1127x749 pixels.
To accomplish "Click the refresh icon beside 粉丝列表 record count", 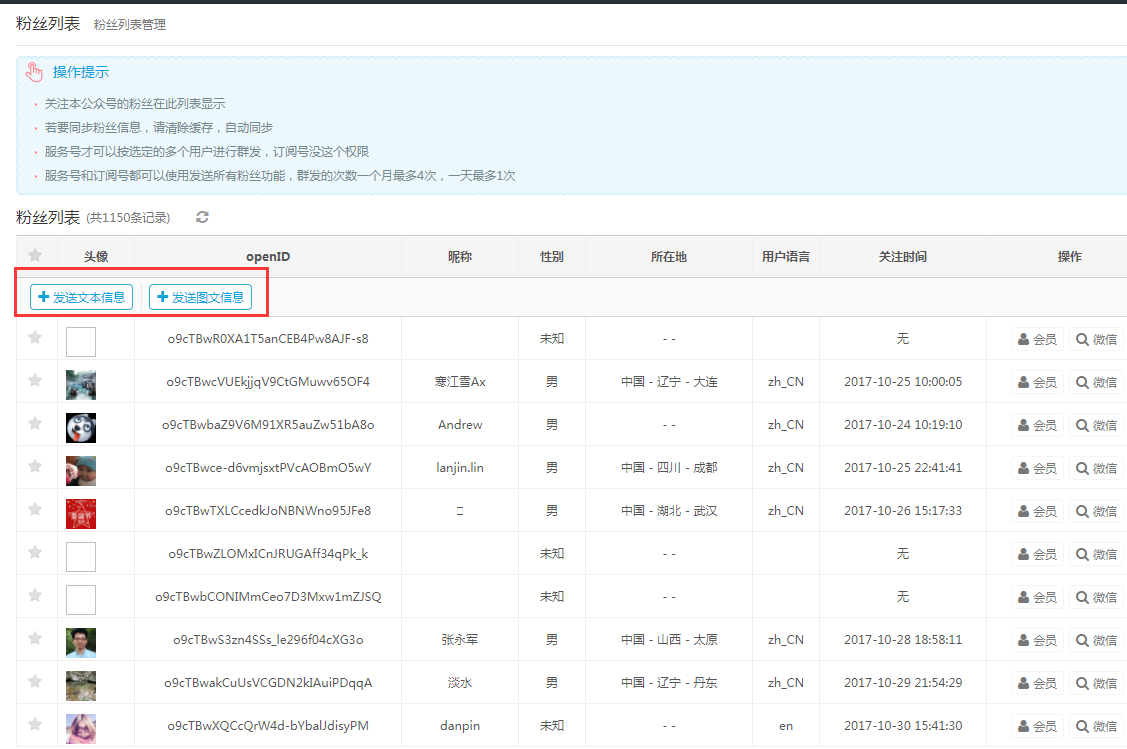I will pos(202,217).
